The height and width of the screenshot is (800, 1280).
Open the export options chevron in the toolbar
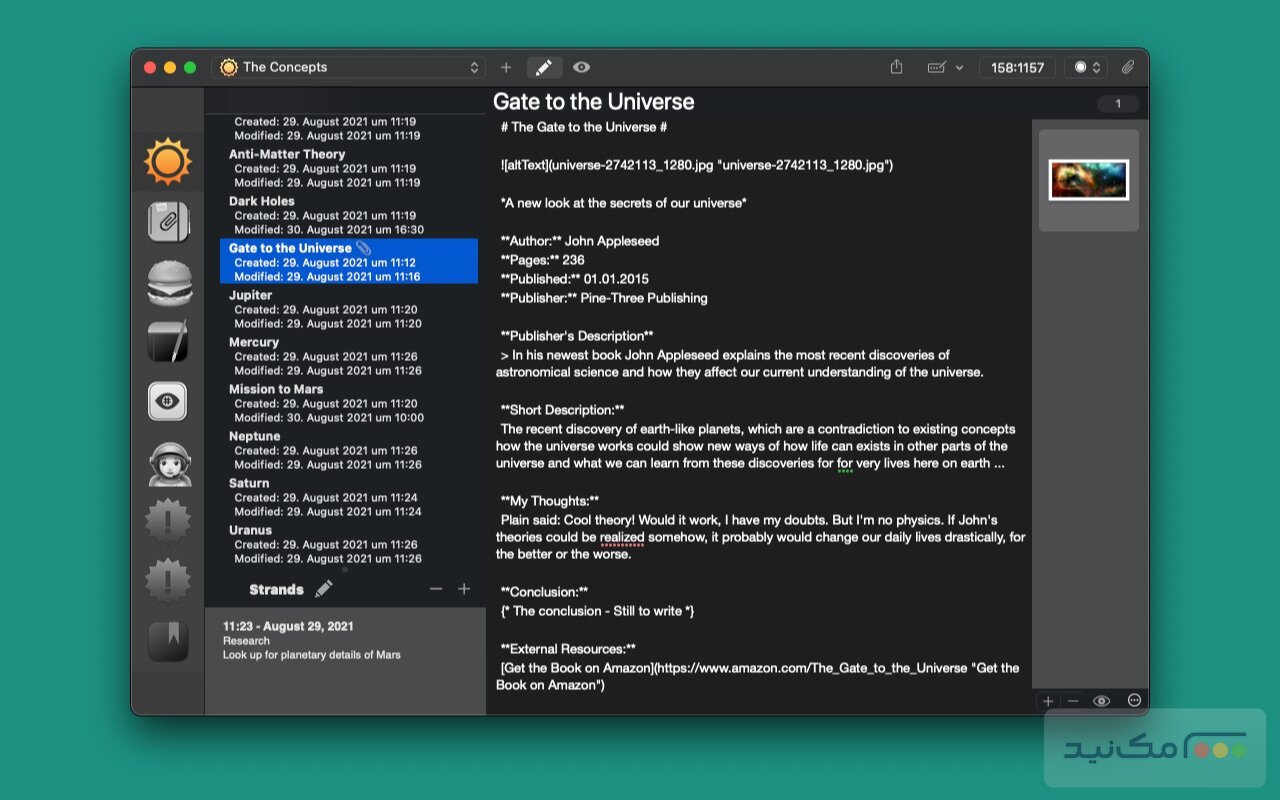click(x=959, y=67)
